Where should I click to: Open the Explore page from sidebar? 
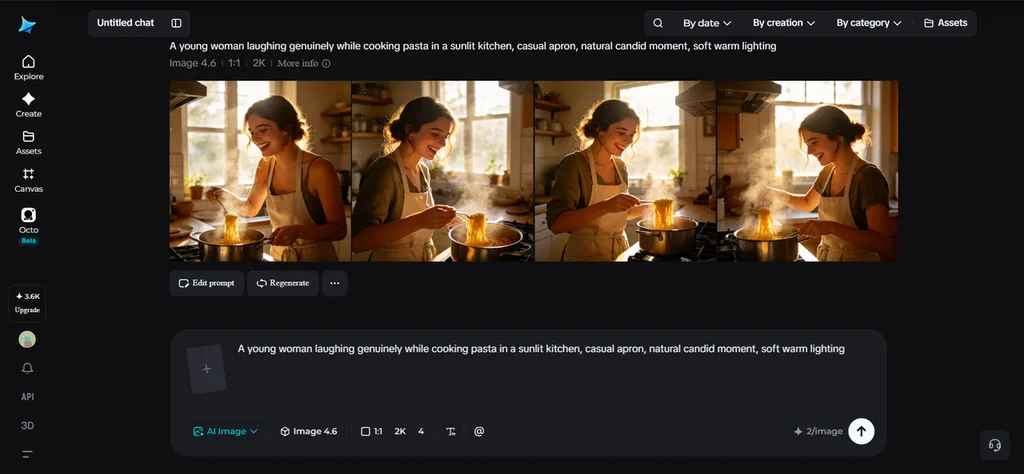(x=28, y=68)
